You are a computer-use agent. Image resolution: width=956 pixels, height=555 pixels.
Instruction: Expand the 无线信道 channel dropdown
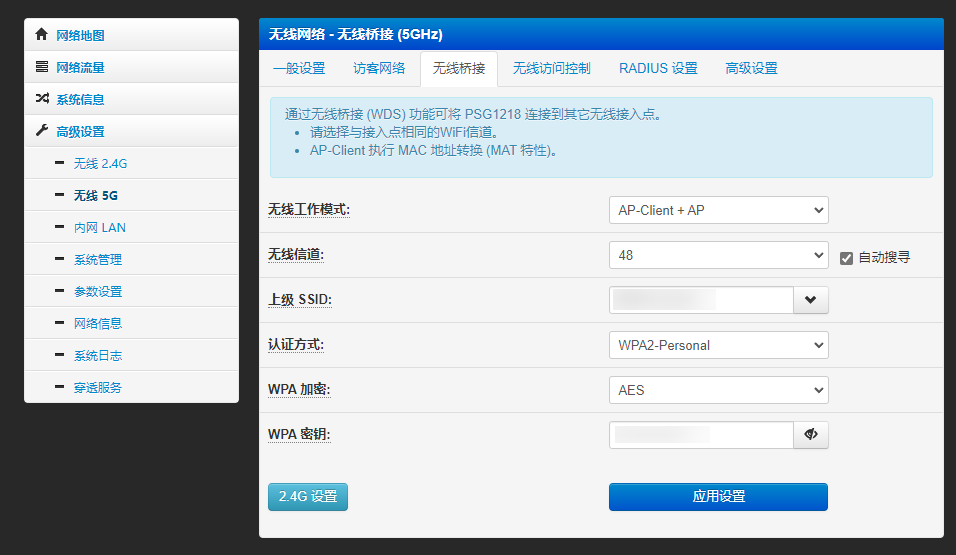[718, 255]
